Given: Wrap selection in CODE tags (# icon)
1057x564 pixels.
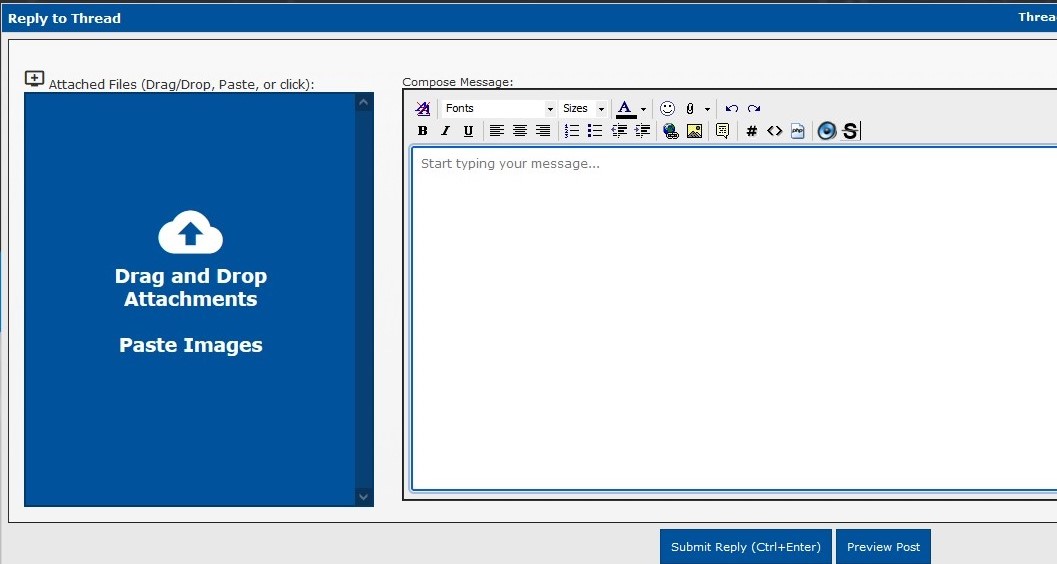Looking at the screenshot, I should 752,131.
